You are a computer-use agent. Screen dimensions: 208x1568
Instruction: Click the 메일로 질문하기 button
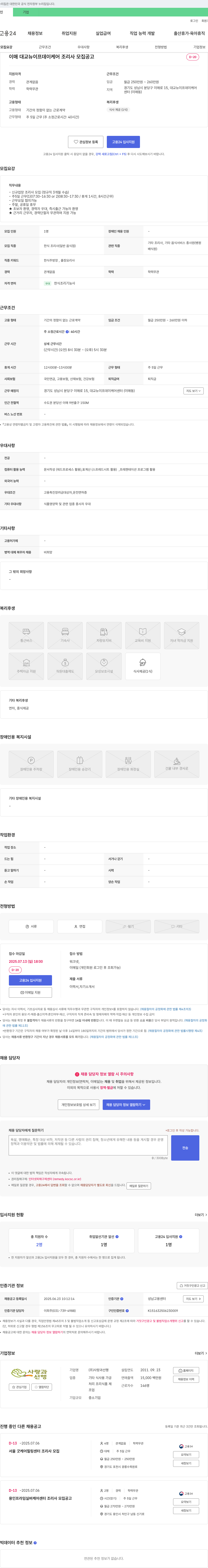[x=139, y=1186]
